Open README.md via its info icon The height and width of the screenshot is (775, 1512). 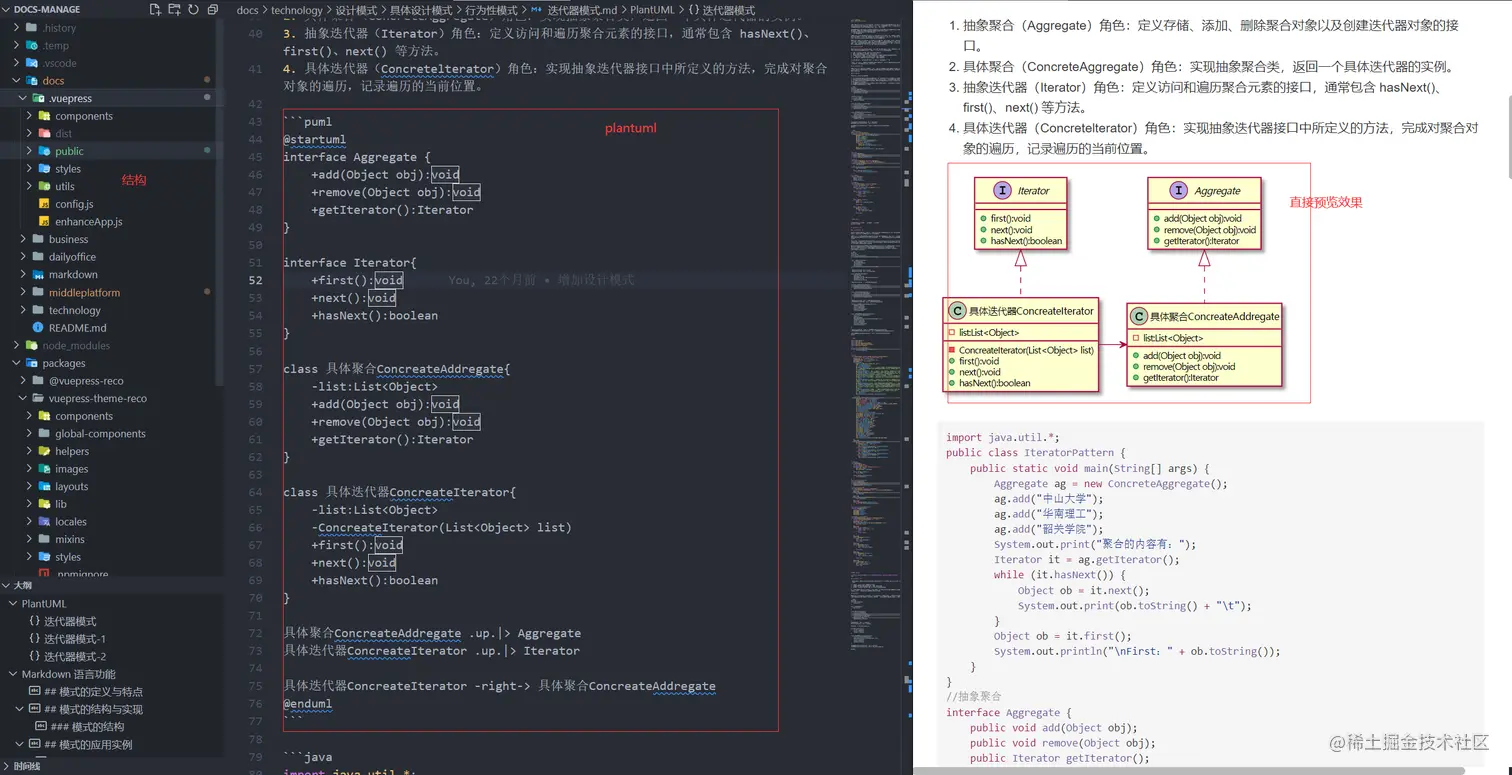click(37, 327)
